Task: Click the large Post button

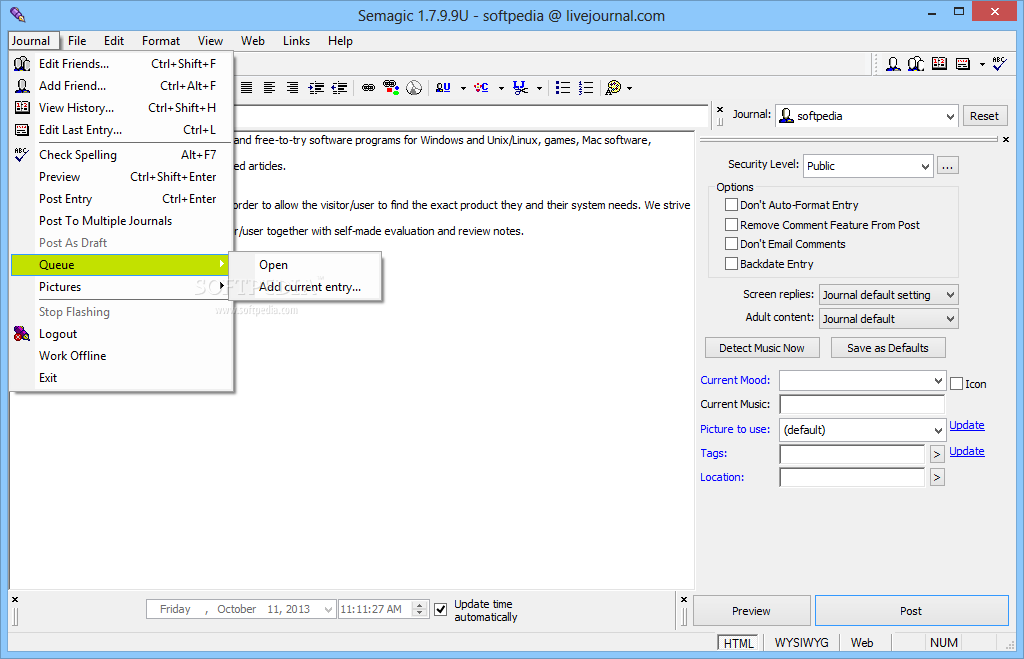Action: coord(912,611)
